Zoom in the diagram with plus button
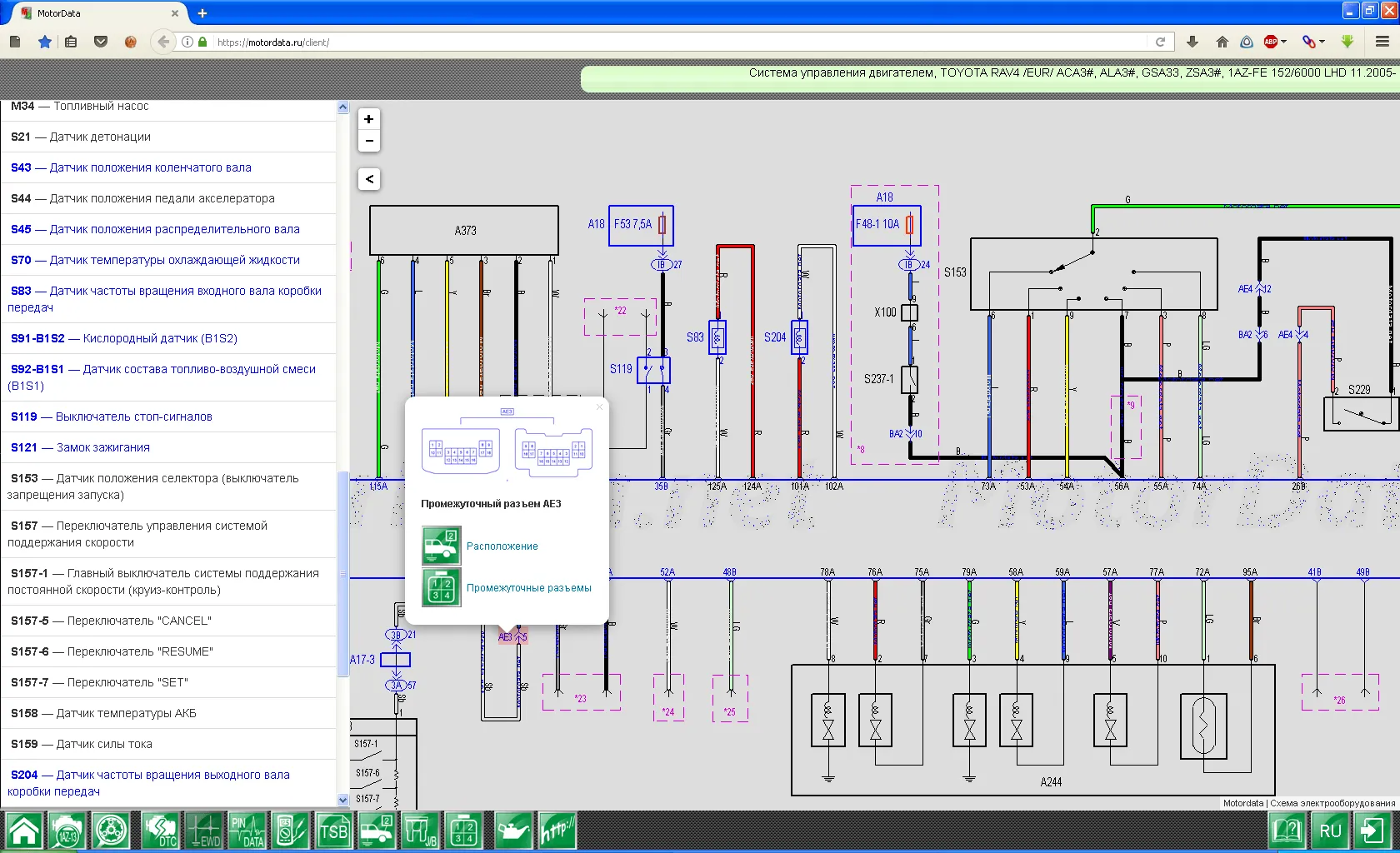 point(369,119)
